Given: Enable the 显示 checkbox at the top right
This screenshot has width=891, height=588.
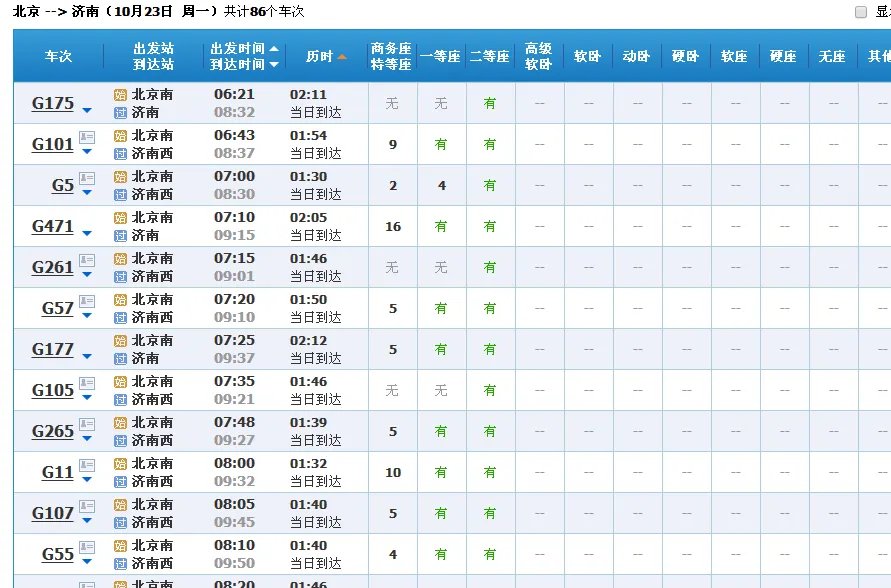Looking at the screenshot, I should pyautogui.click(x=861, y=12).
